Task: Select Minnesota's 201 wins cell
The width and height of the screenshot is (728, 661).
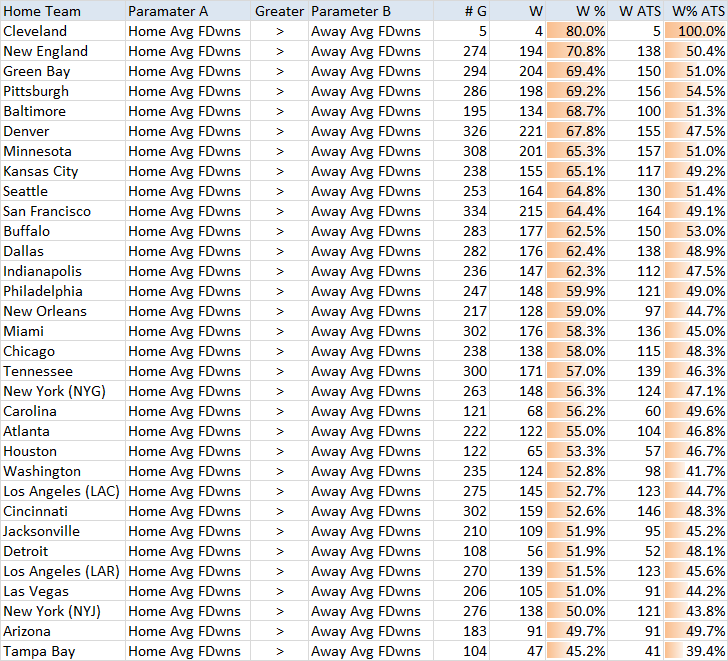Action: click(518, 151)
